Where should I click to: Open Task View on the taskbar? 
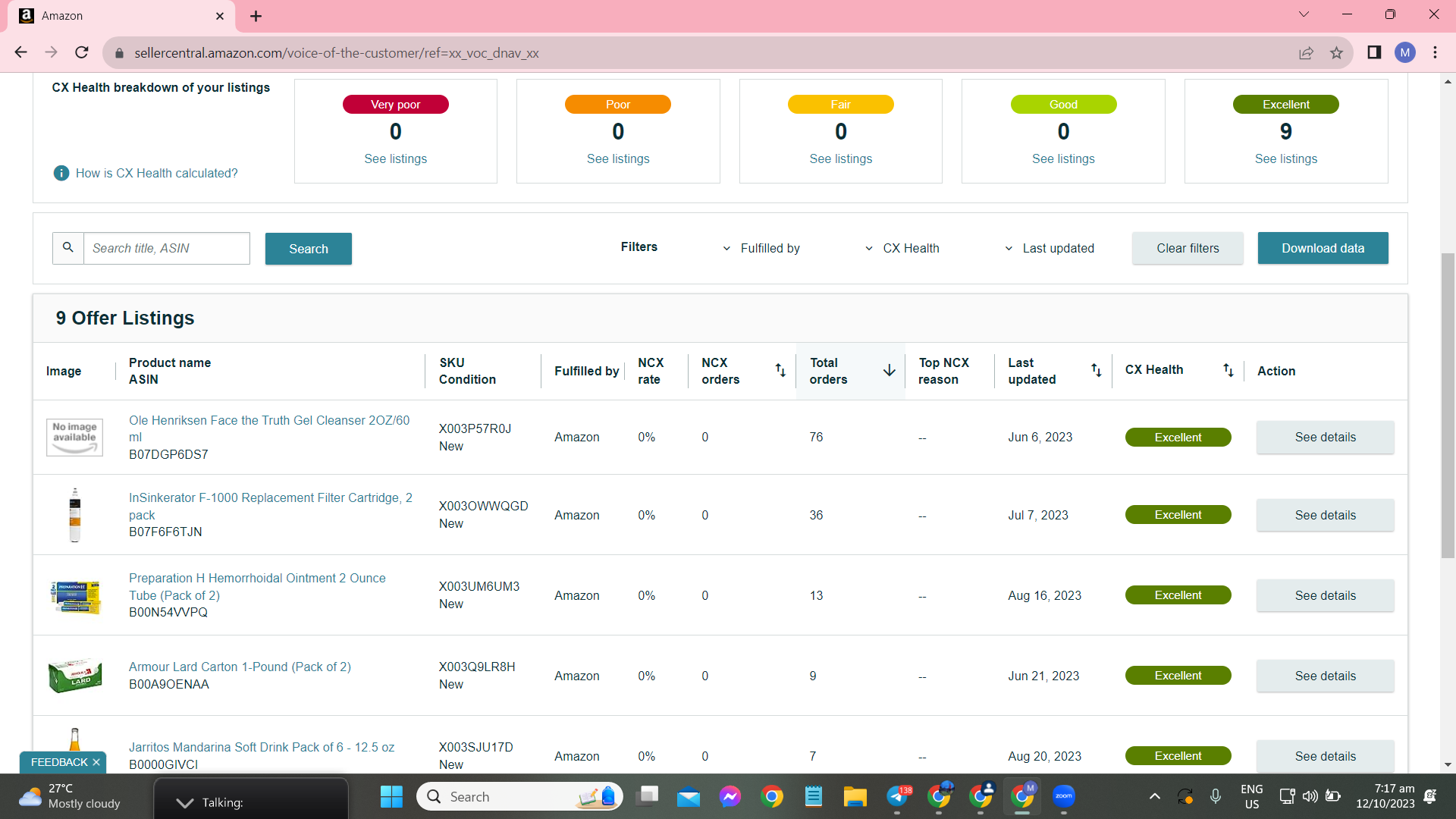click(x=647, y=796)
